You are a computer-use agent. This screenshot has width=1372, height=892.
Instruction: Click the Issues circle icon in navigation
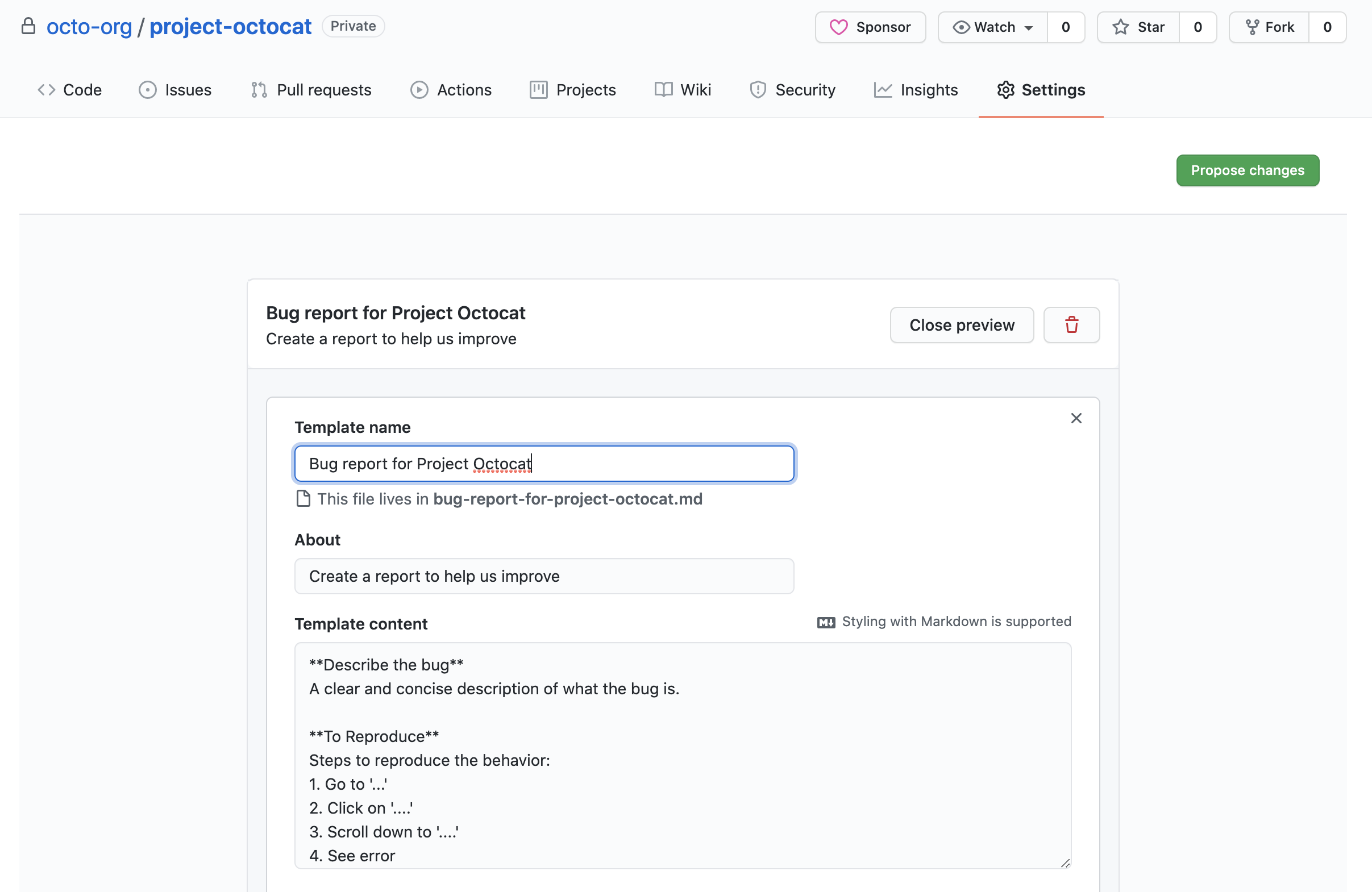pos(147,89)
